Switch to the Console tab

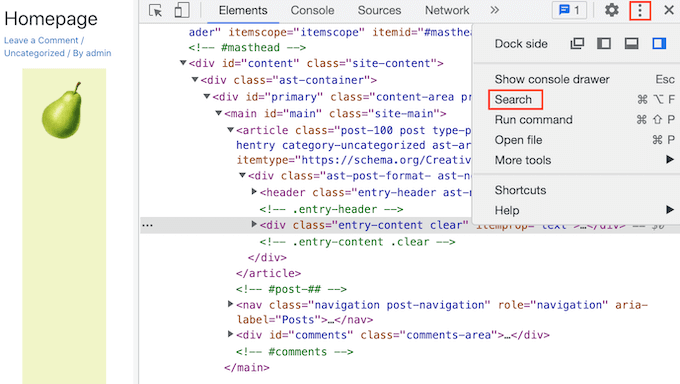point(312,10)
